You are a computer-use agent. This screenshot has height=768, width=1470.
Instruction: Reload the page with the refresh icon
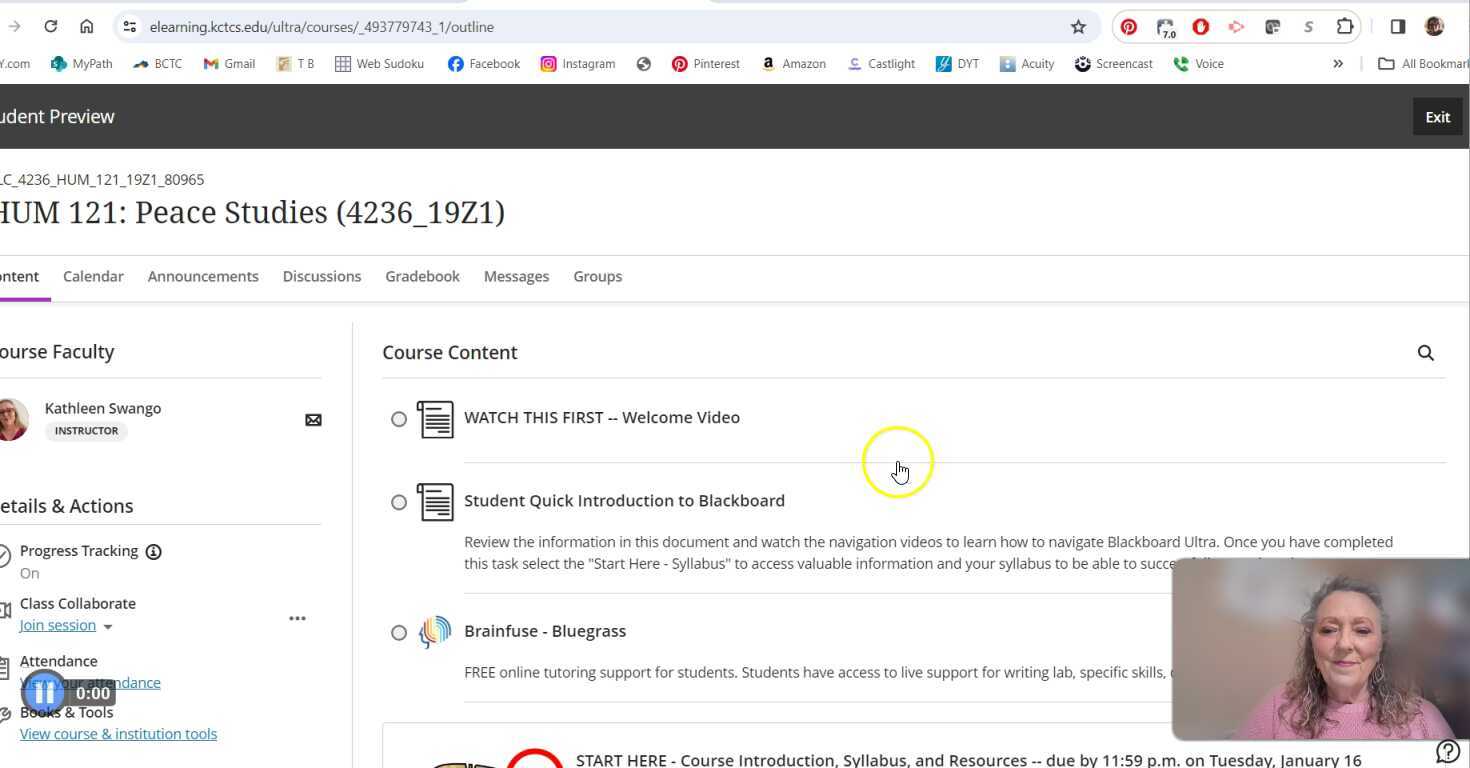point(51,27)
